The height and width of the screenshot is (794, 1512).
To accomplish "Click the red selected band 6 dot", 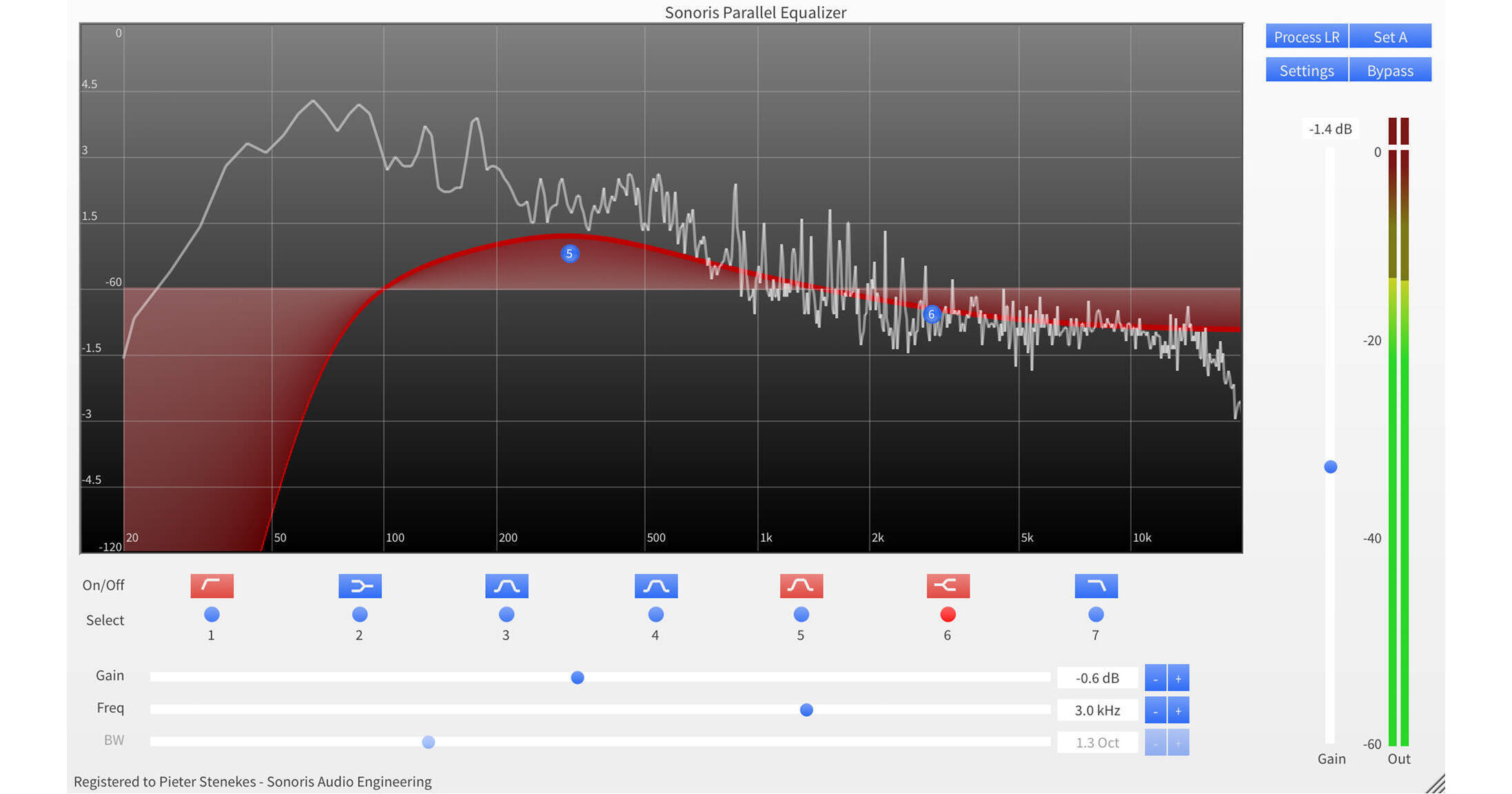I will click(x=948, y=614).
